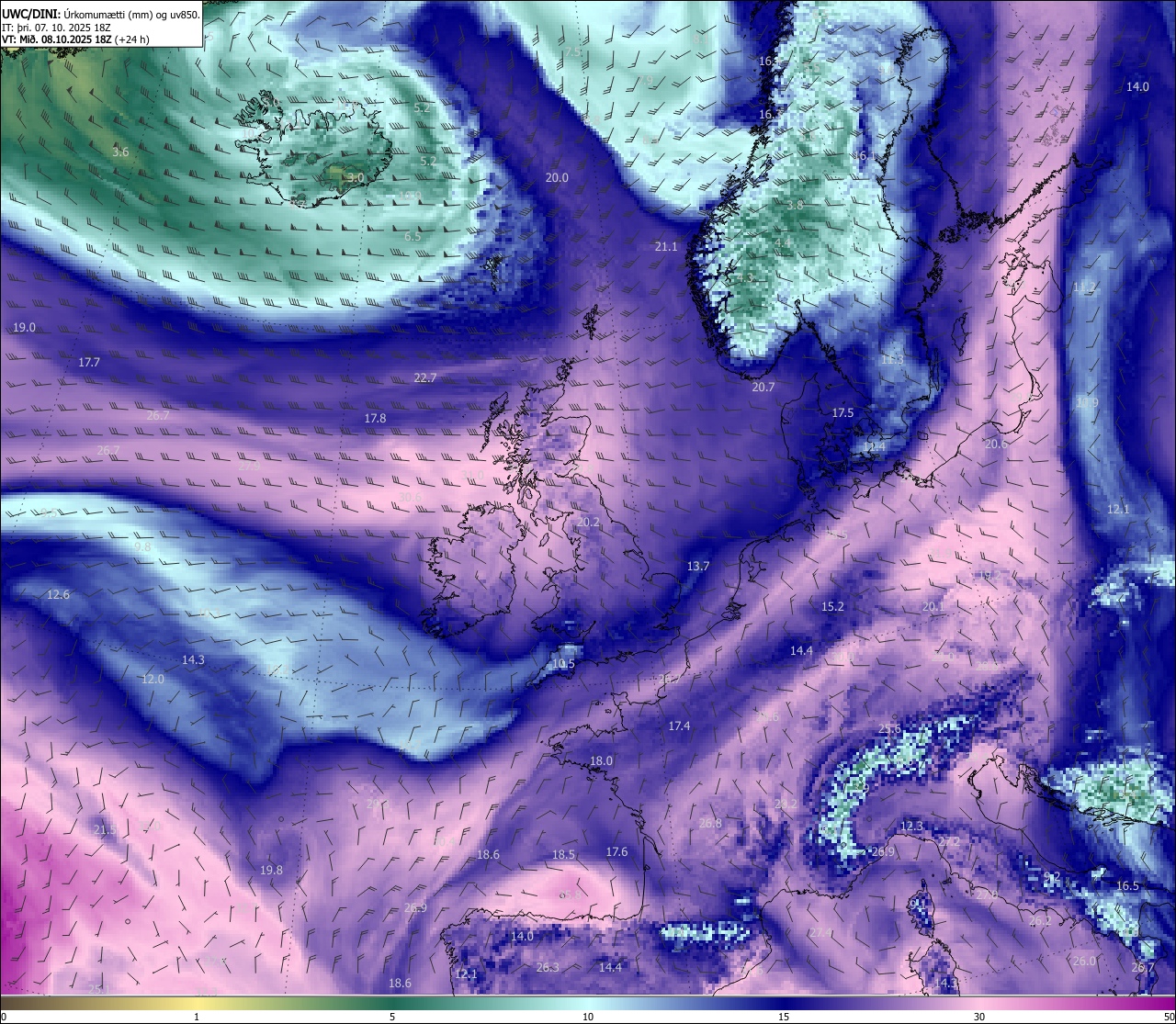The image size is (1176, 1024).
Task: Click the 19.0 value label
Action: tap(25, 328)
